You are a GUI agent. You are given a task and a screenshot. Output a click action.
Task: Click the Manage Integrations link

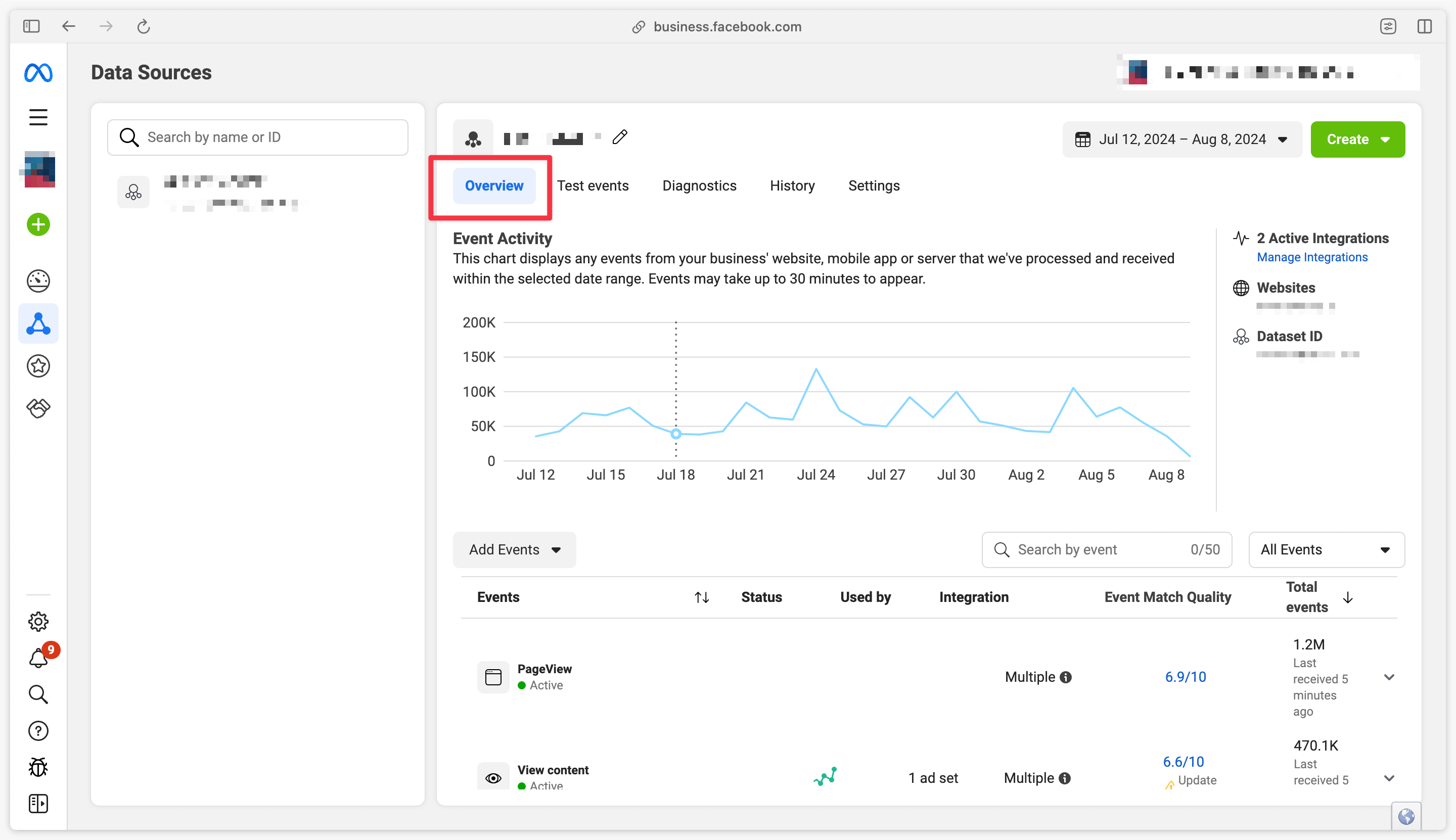[1312, 257]
